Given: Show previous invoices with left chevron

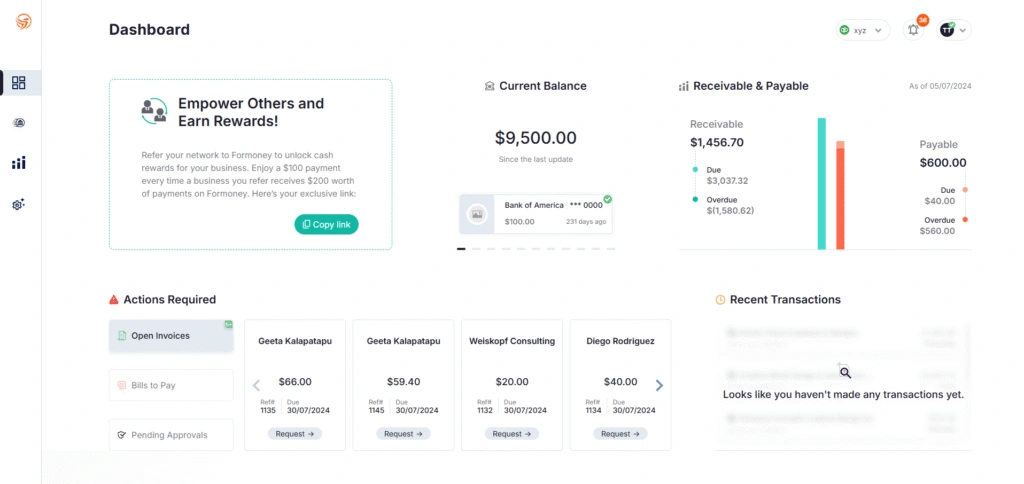Looking at the screenshot, I should click(256, 385).
